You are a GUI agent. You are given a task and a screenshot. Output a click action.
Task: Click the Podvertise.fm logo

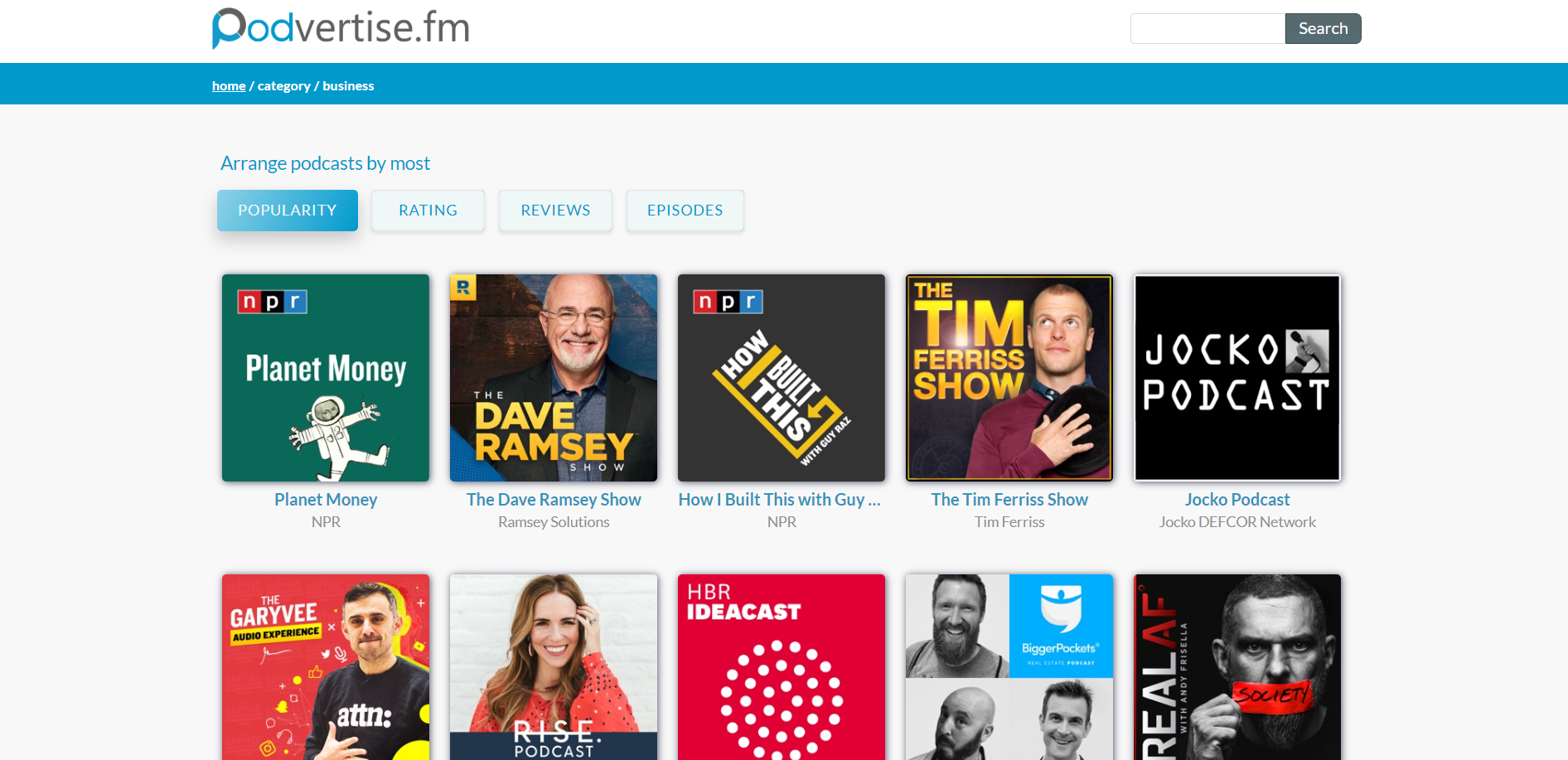point(341,28)
